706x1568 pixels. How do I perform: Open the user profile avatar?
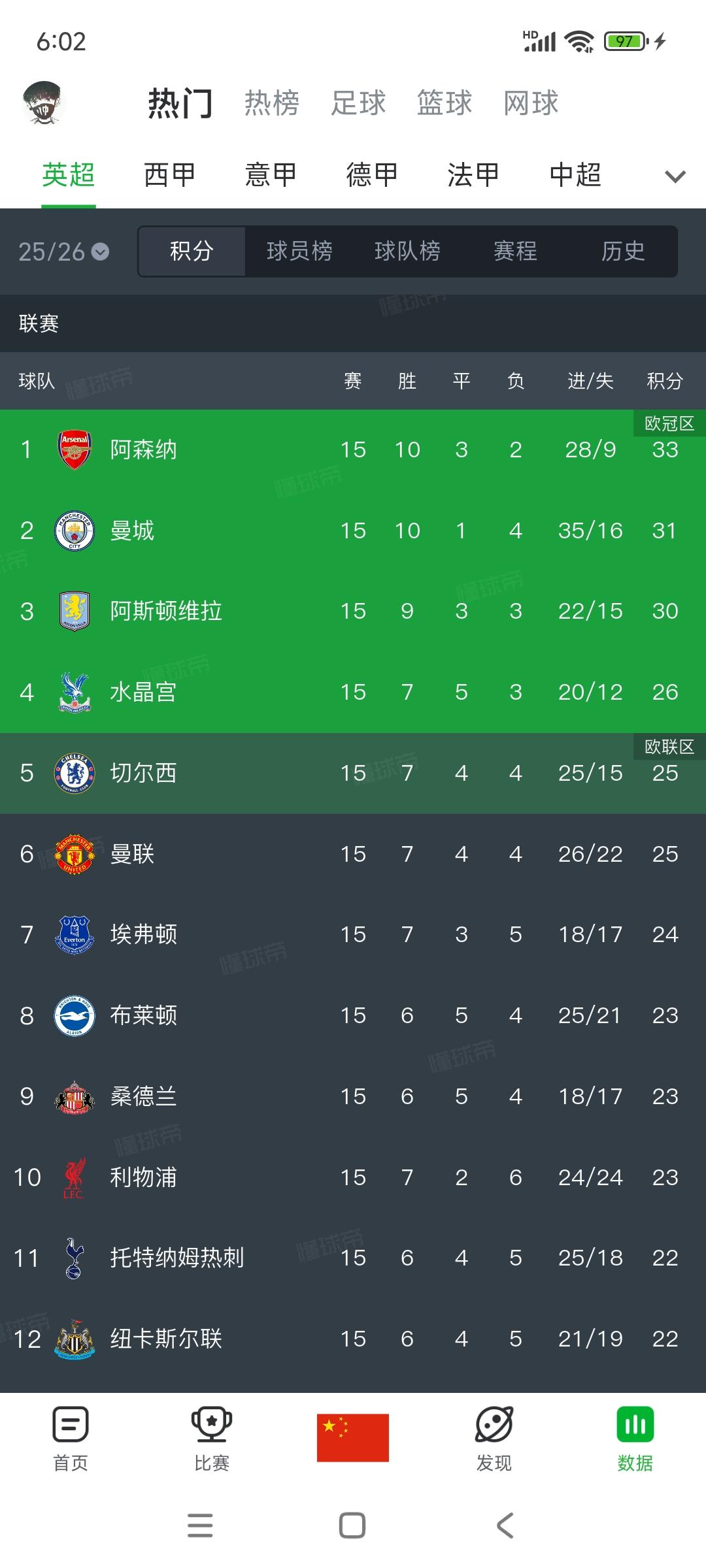pyautogui.click(x=44, y=103)
